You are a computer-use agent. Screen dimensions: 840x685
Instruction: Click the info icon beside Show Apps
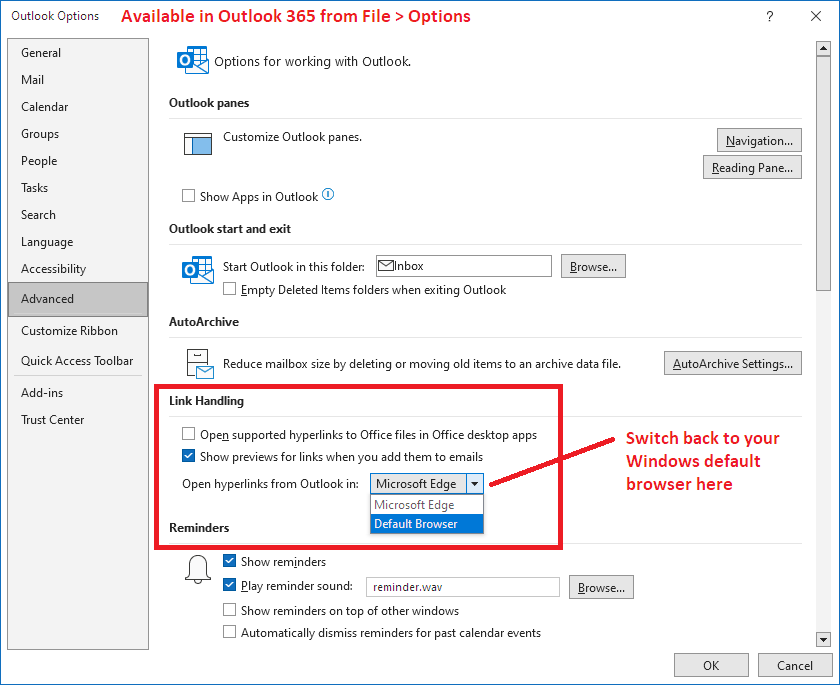click(328, 196)
